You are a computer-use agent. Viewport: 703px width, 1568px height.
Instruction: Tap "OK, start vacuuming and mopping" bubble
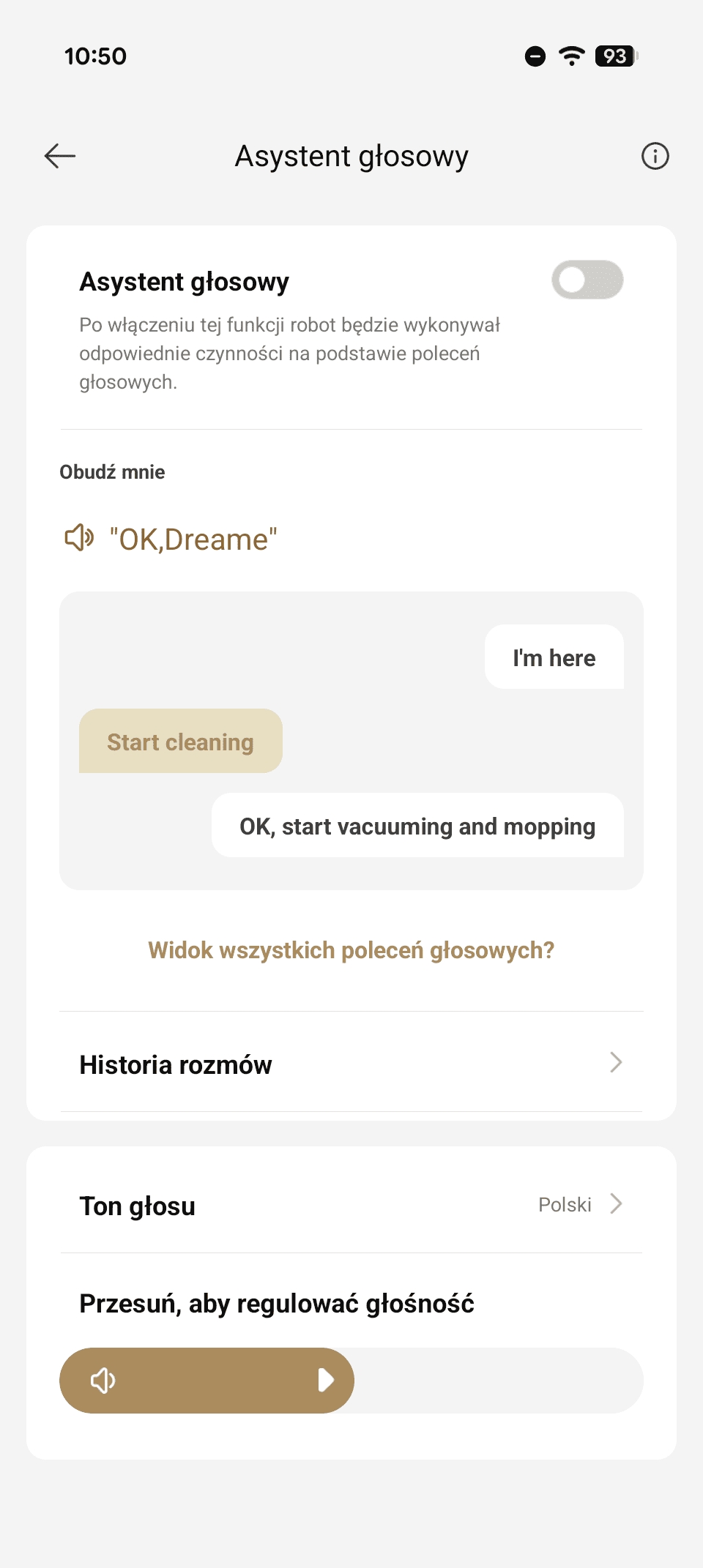click(417, 826)
